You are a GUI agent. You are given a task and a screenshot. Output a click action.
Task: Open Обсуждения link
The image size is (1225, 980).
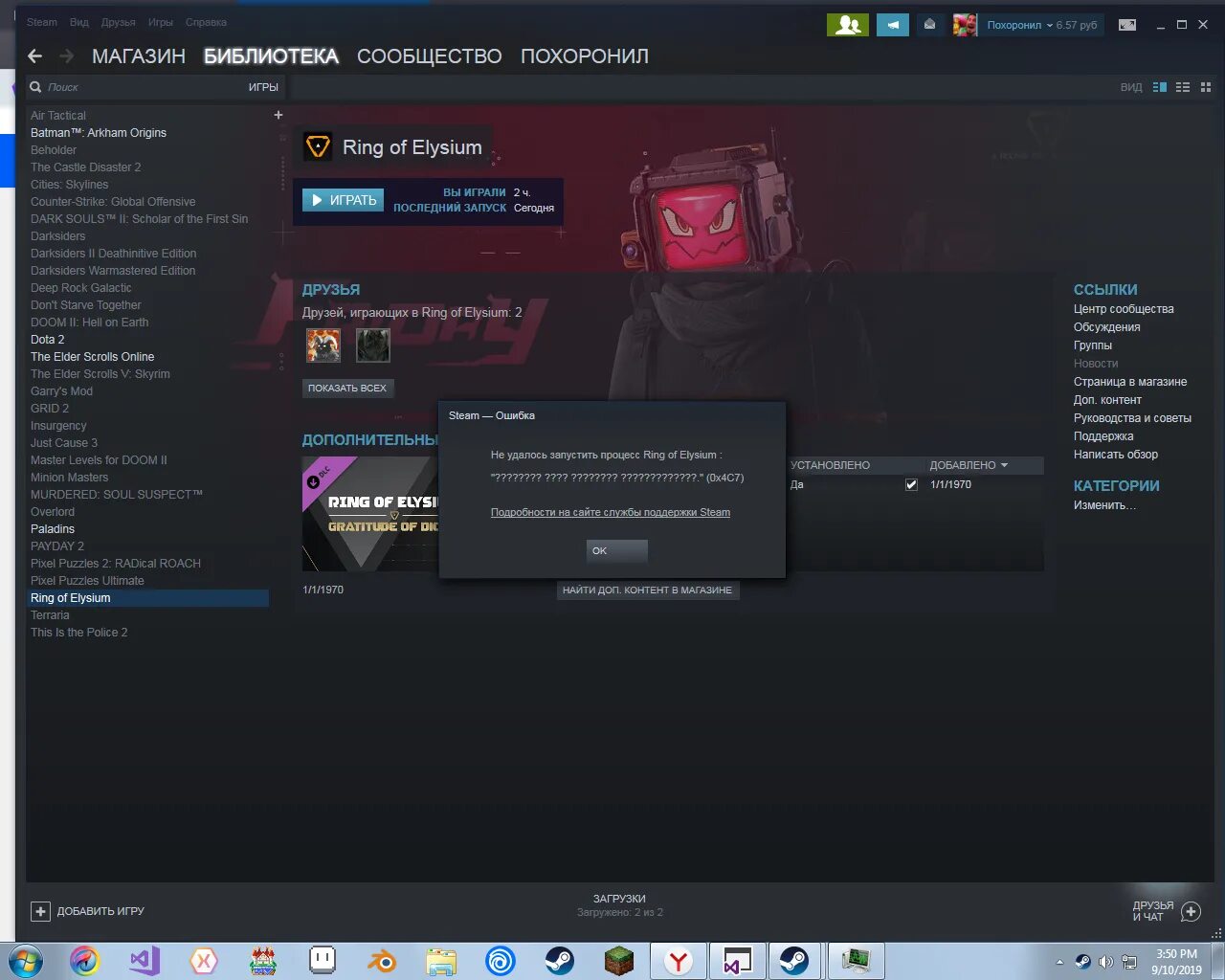point(1106,327)
